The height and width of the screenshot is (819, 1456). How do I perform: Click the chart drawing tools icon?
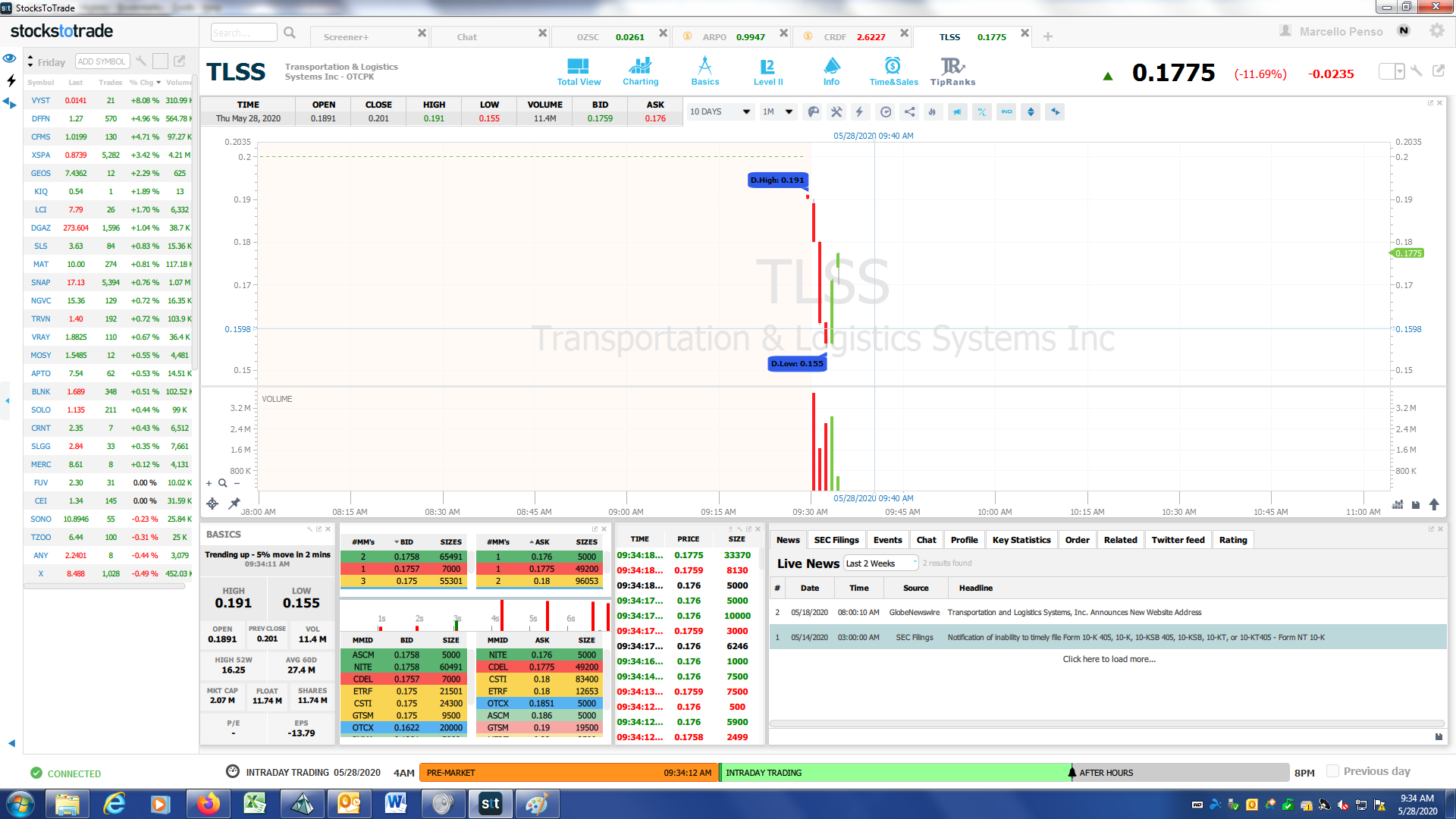tap(836, 111)
